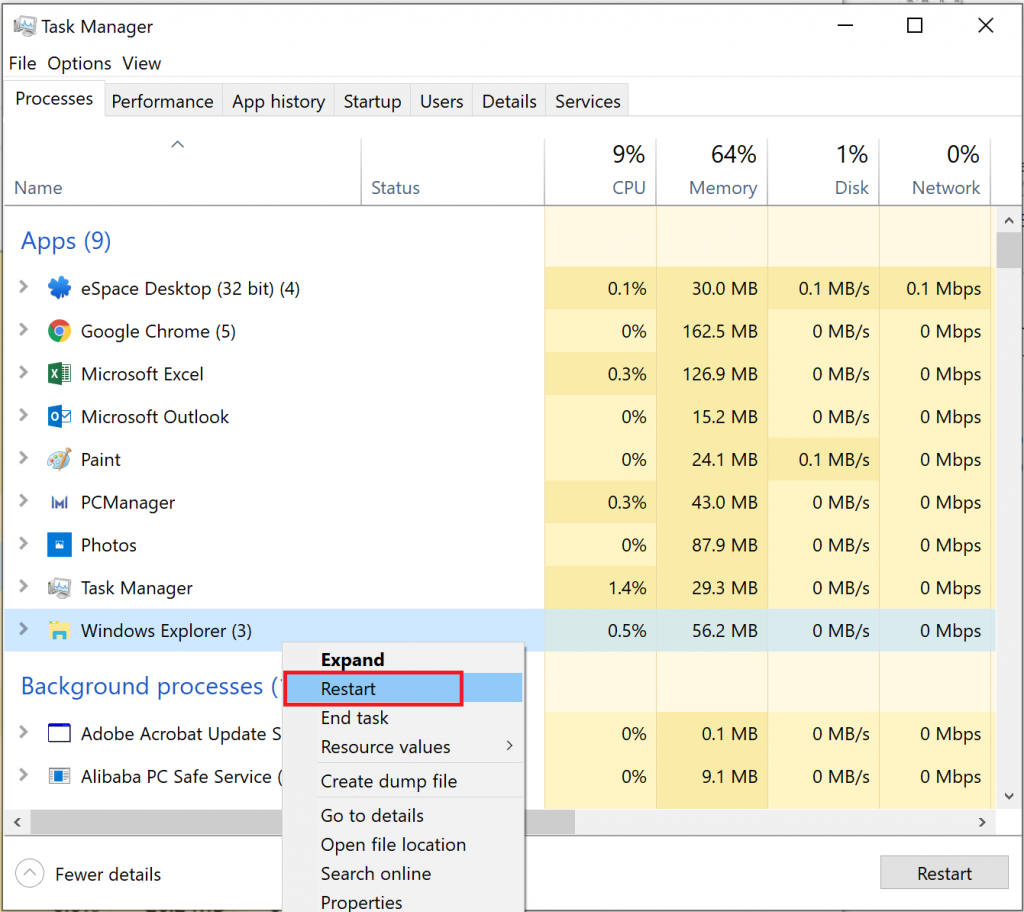Click the horizontal scrollbar right arrow
1024x912 pixels.
[x=982, y=822]
